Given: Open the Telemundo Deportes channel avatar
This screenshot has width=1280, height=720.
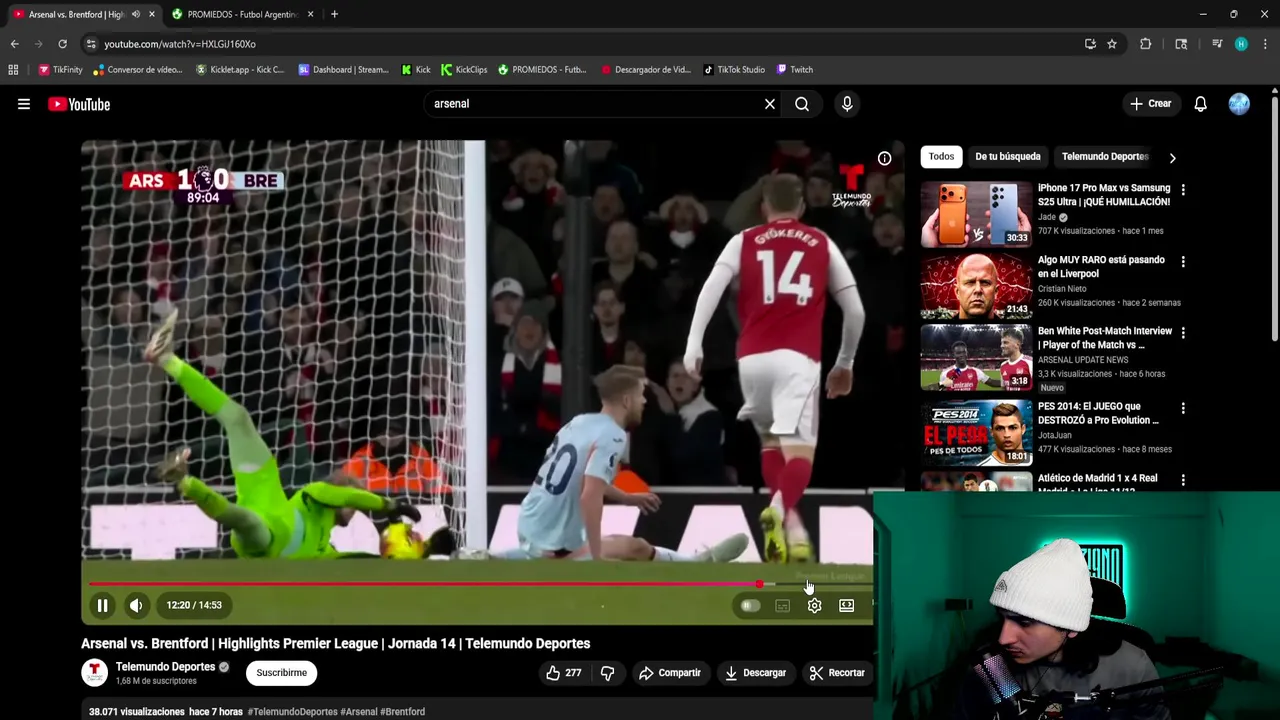Looking at the screenshot, I should click(x=94, y=673).
